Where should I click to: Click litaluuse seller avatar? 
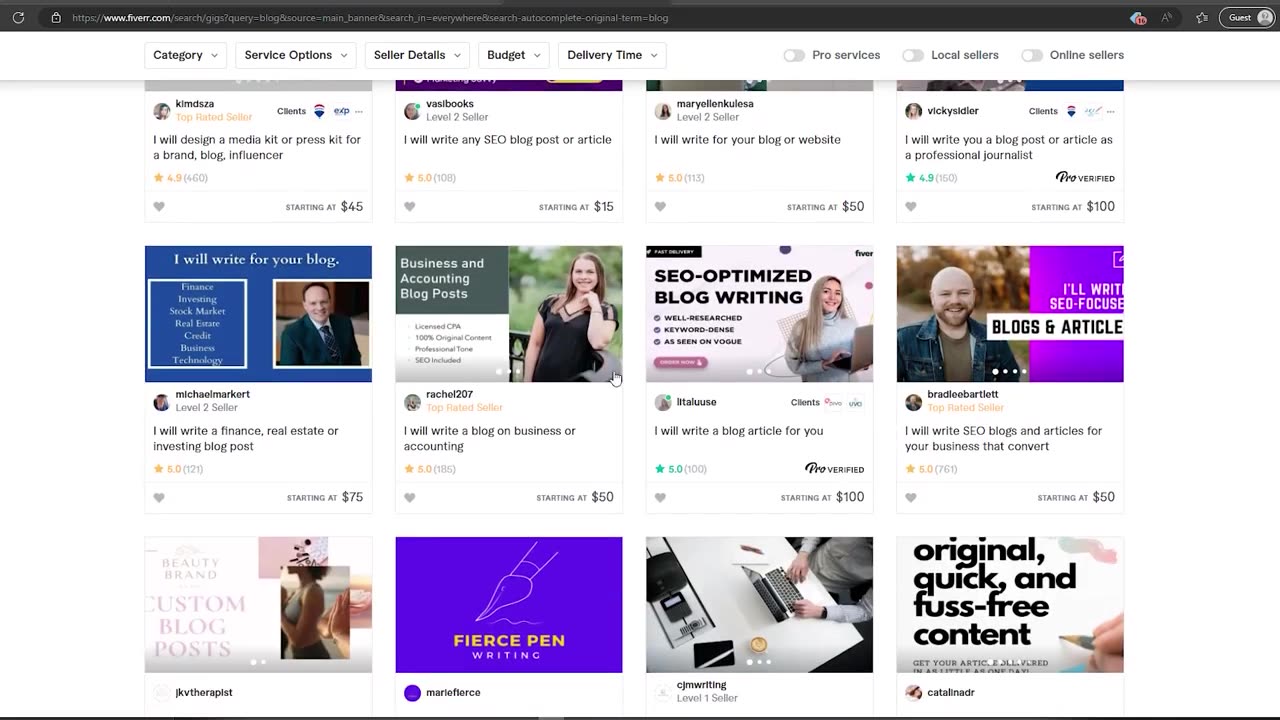pyautogui.click(x=663, y=402)
